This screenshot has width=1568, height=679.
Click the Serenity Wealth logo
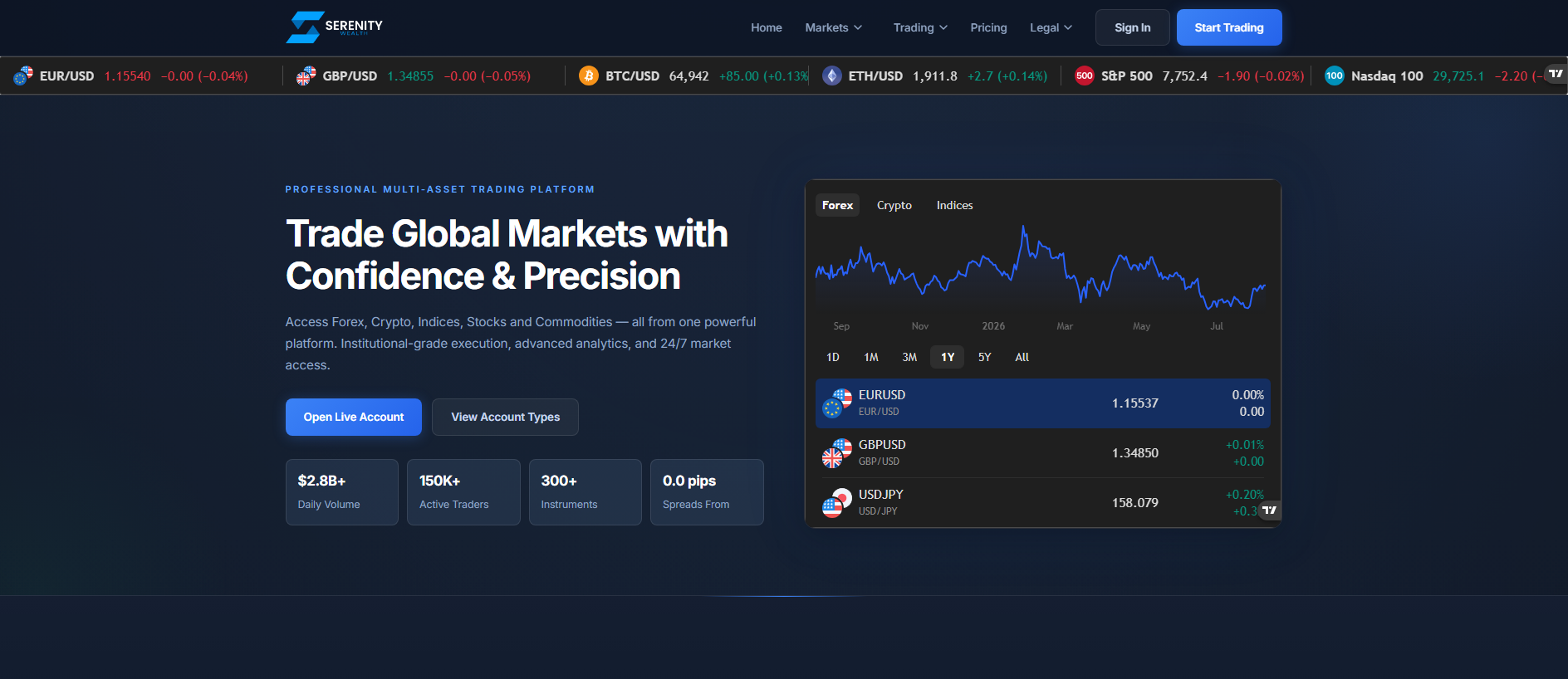coord(335,27)
